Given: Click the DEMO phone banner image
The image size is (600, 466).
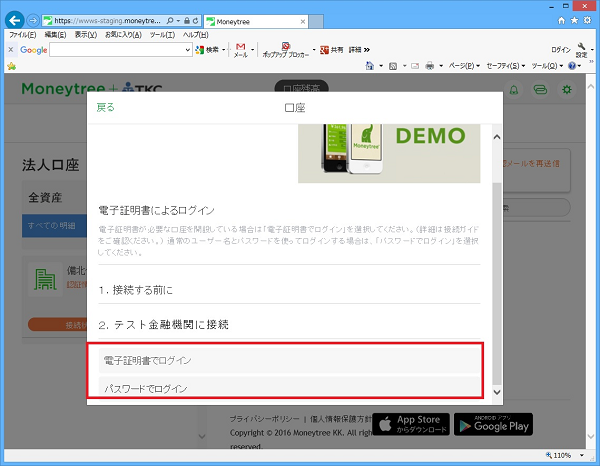Looking at the screenshot, I should (x=389, y=153).
